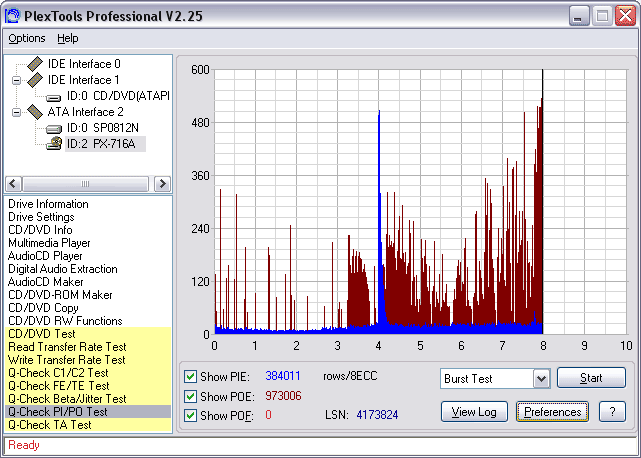
Task: Toggle the Show POF checkbox
Action: coord(190,415)
